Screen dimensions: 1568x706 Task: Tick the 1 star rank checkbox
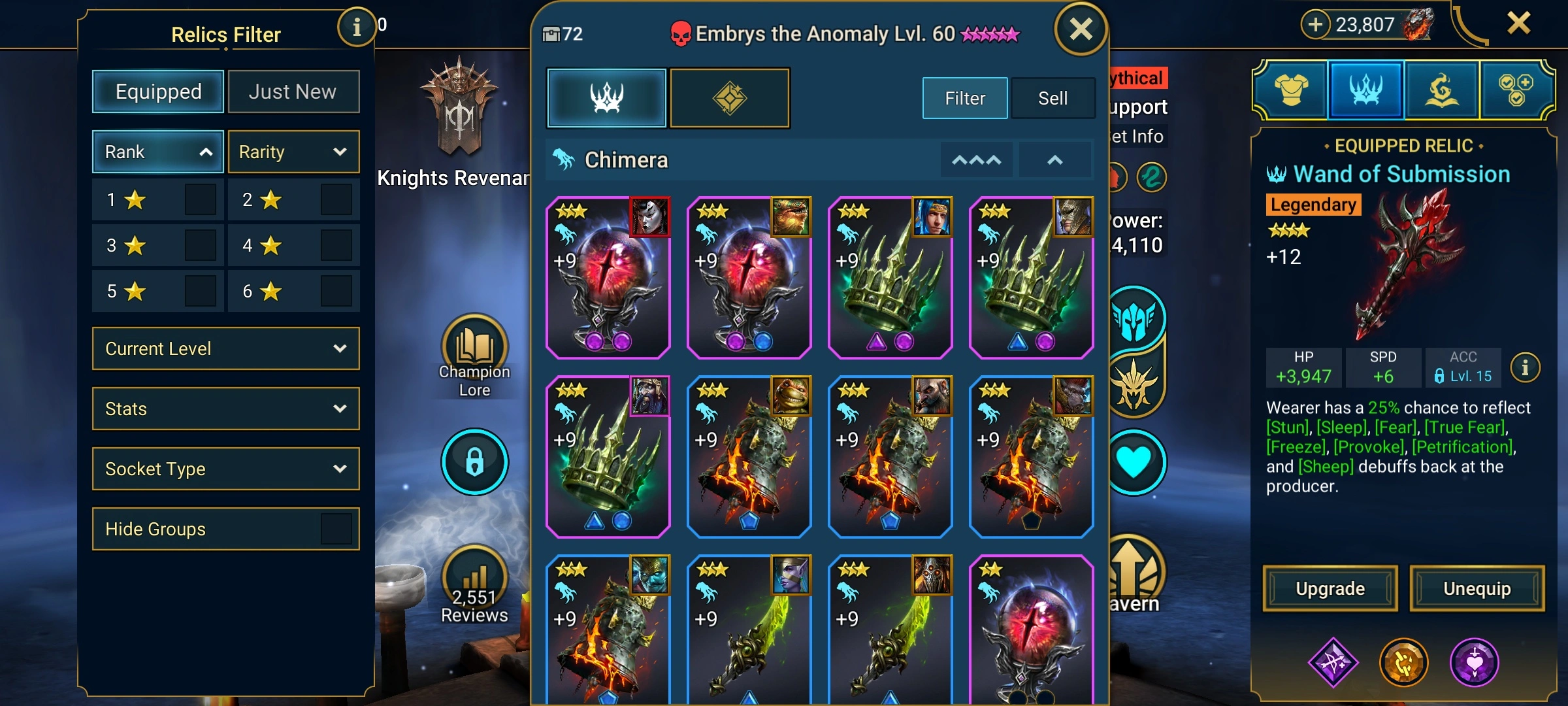click(200, 199)
